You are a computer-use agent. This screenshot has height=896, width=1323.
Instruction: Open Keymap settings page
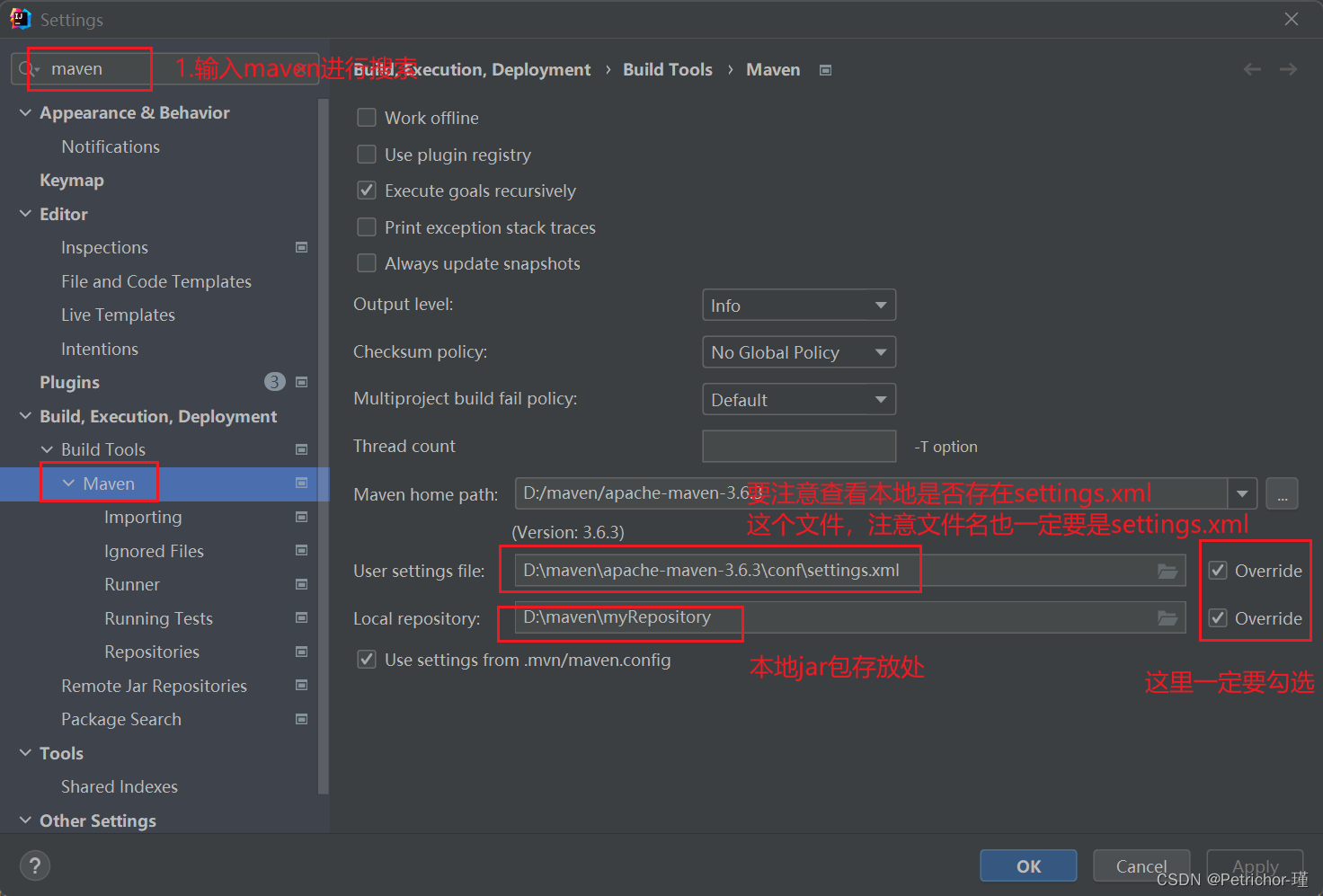72,181
